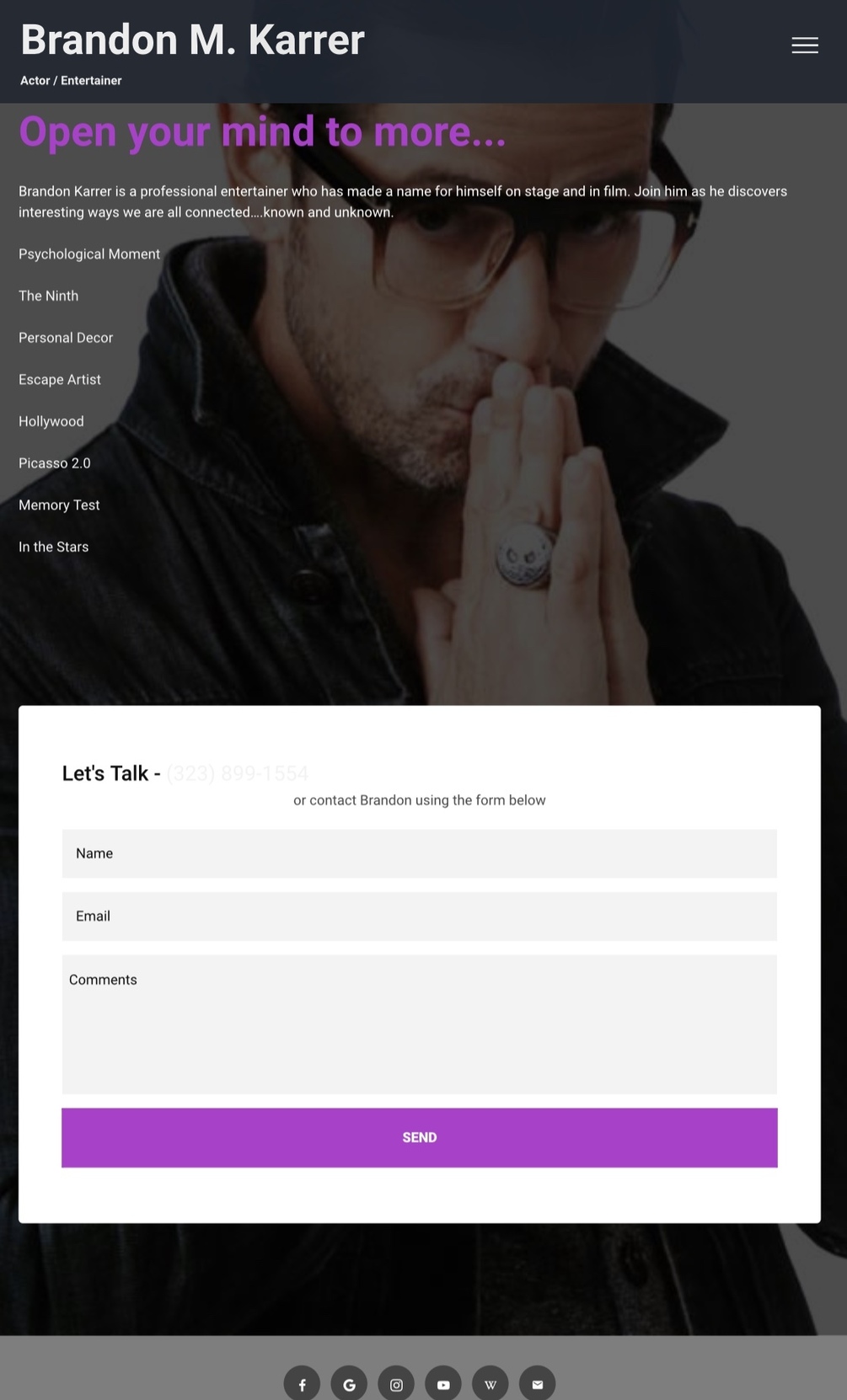Click the Brandon M. Karrer site title

point(192,40)
